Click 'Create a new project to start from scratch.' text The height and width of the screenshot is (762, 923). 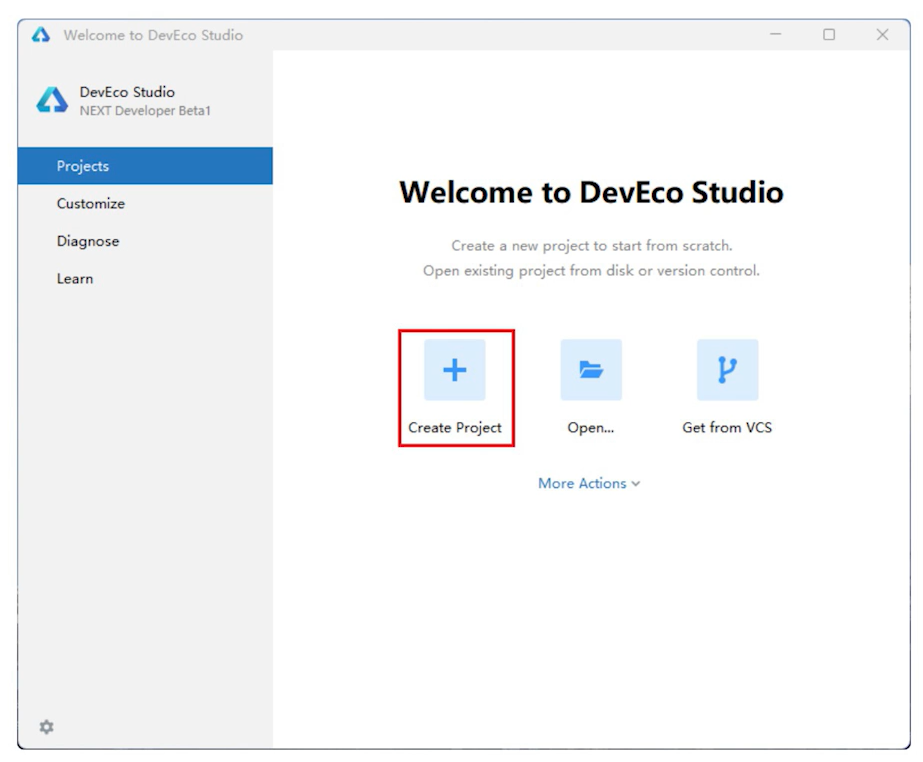tap(592, 246)
